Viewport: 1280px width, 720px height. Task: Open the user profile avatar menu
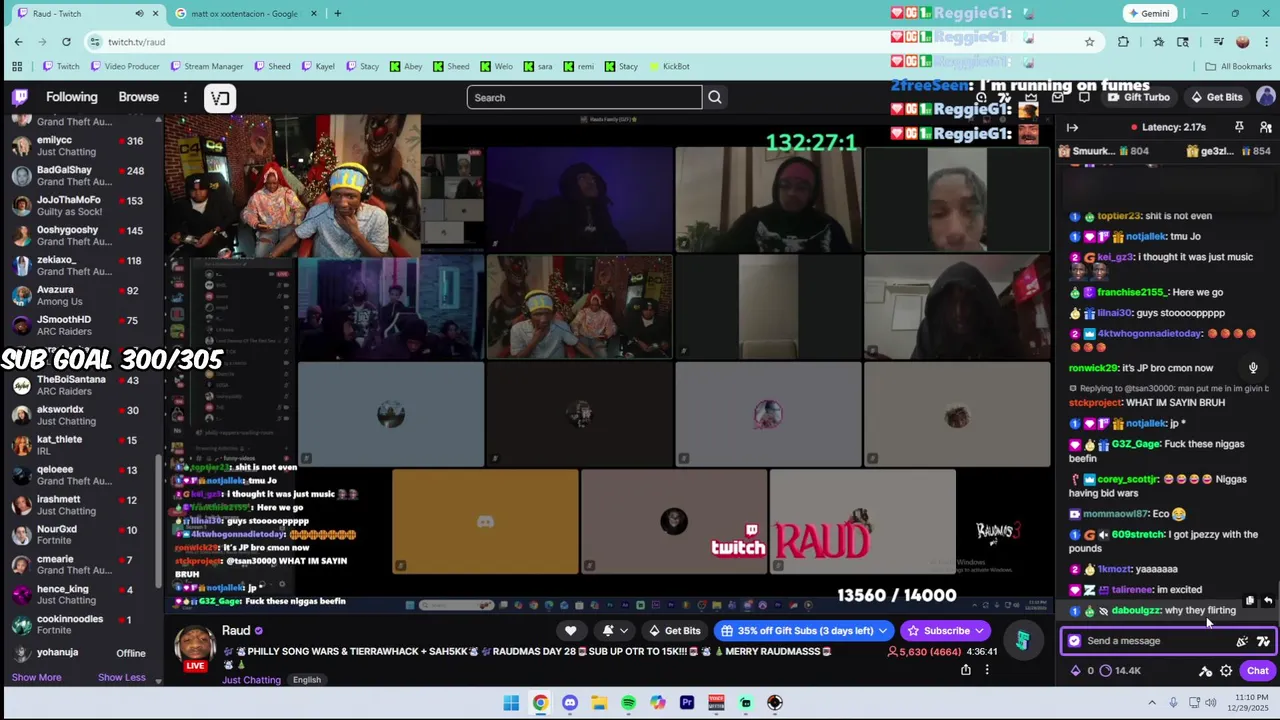1266,97
